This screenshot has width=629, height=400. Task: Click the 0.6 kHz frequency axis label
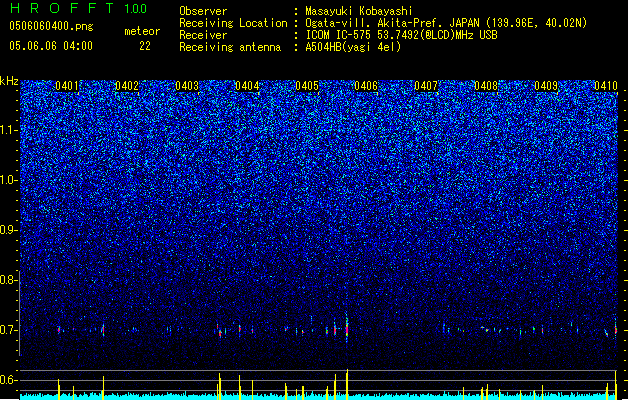[x=8, y=380]
